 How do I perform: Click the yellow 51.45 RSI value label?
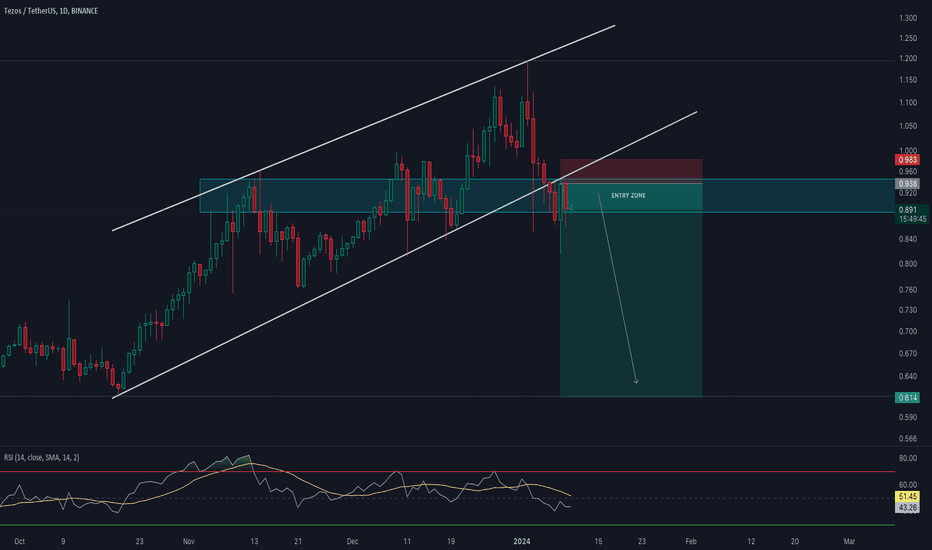pyautogui.click(x=907, y=496)
